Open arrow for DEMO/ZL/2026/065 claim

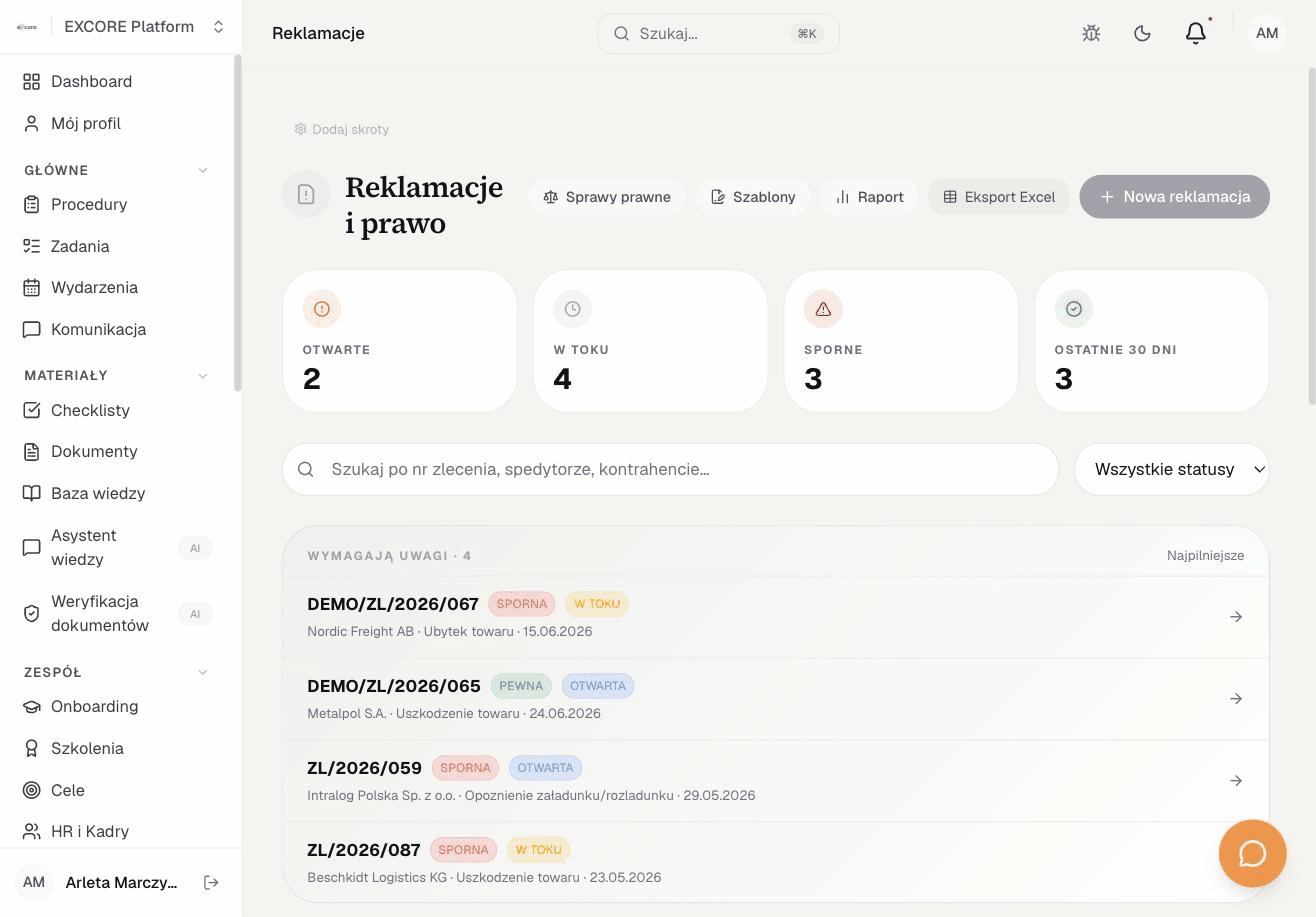[x=1236, y=699]
